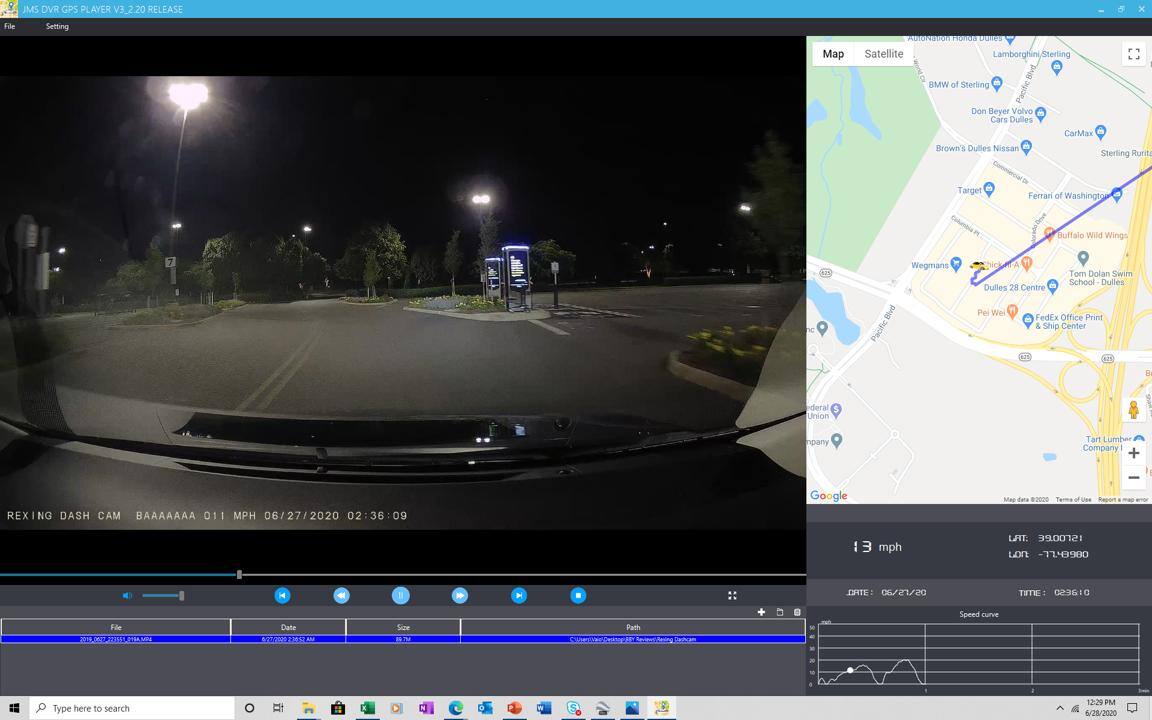Click the rewind playback button
Image resolution: width=1152 pixels, height=720 pixels.
coord(341,595)
